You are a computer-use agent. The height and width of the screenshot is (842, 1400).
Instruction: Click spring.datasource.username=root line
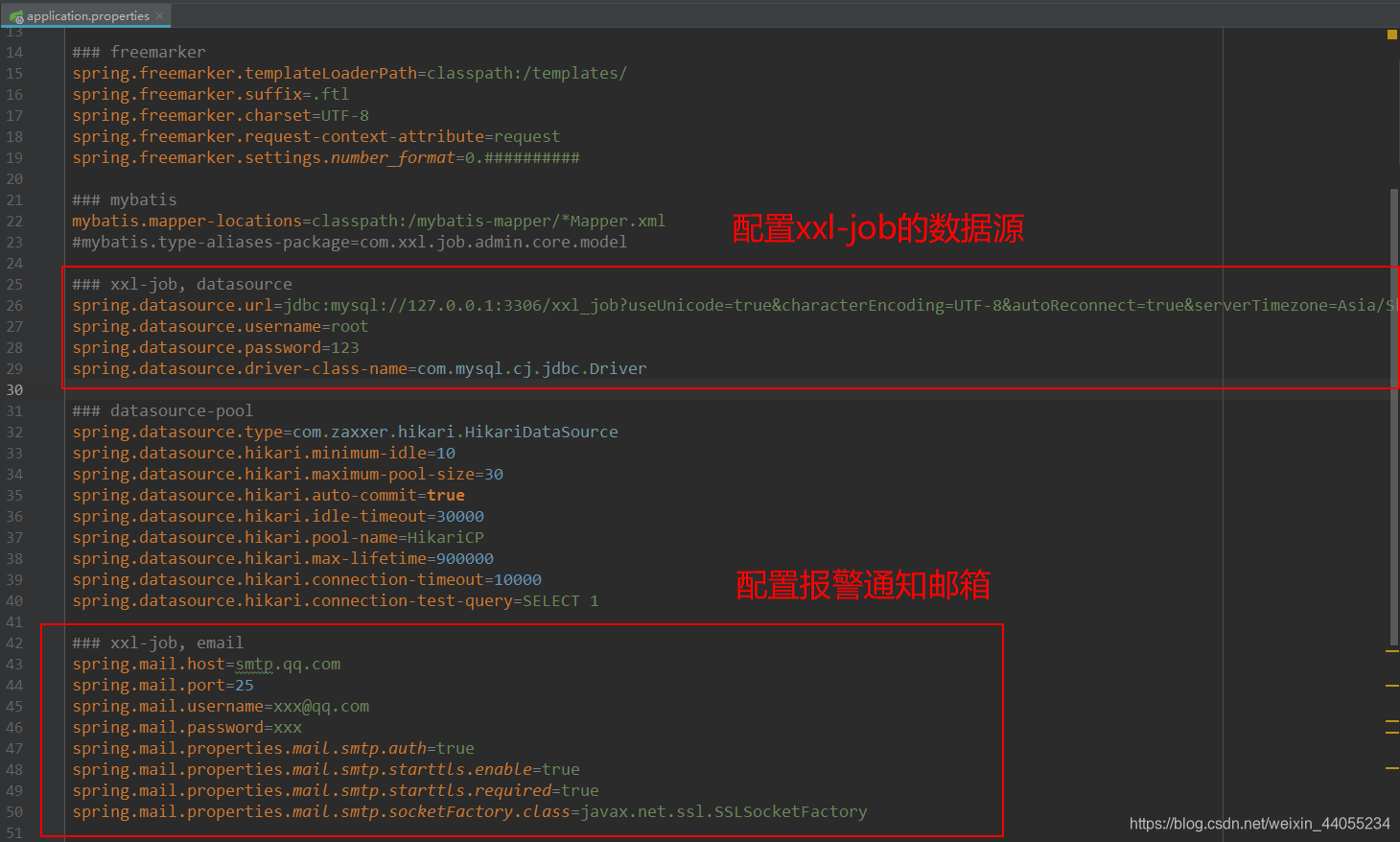(221, 326)
